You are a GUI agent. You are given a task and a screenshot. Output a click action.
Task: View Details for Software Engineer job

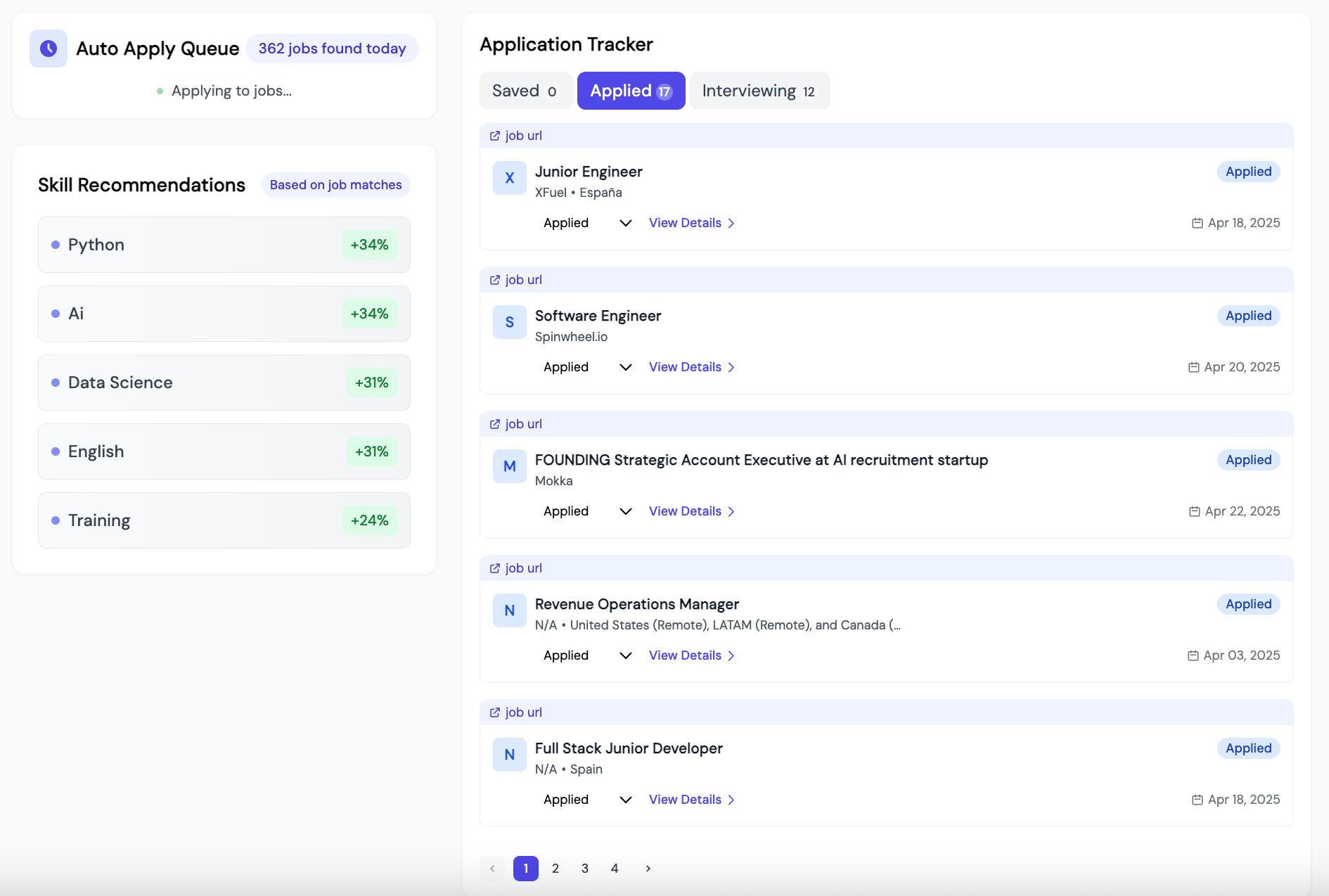(x=691, y=367)
